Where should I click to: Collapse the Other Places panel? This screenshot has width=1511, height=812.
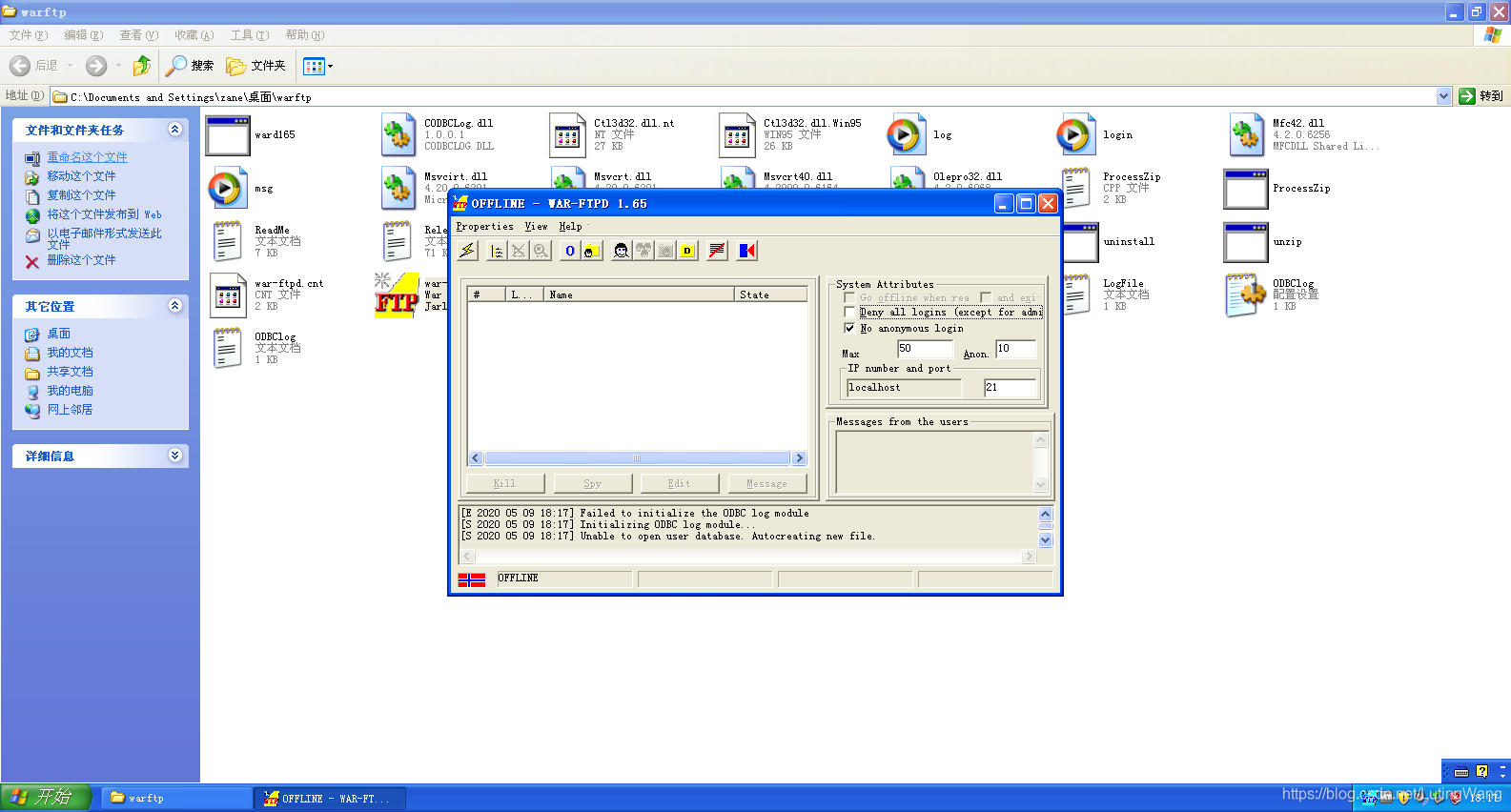pyautogui.click(x=175, y=306)
